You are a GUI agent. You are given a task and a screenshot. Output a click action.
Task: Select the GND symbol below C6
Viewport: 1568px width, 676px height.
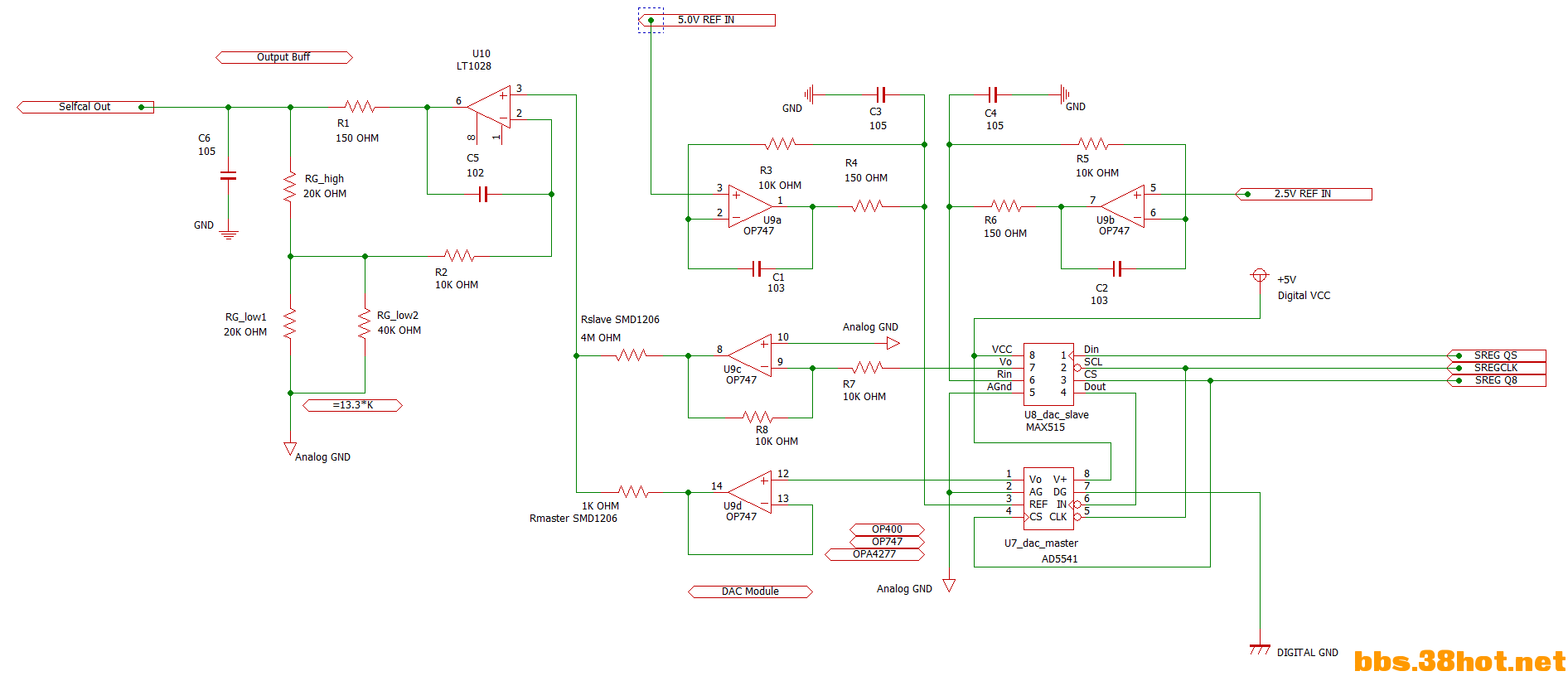click(229, 234)
